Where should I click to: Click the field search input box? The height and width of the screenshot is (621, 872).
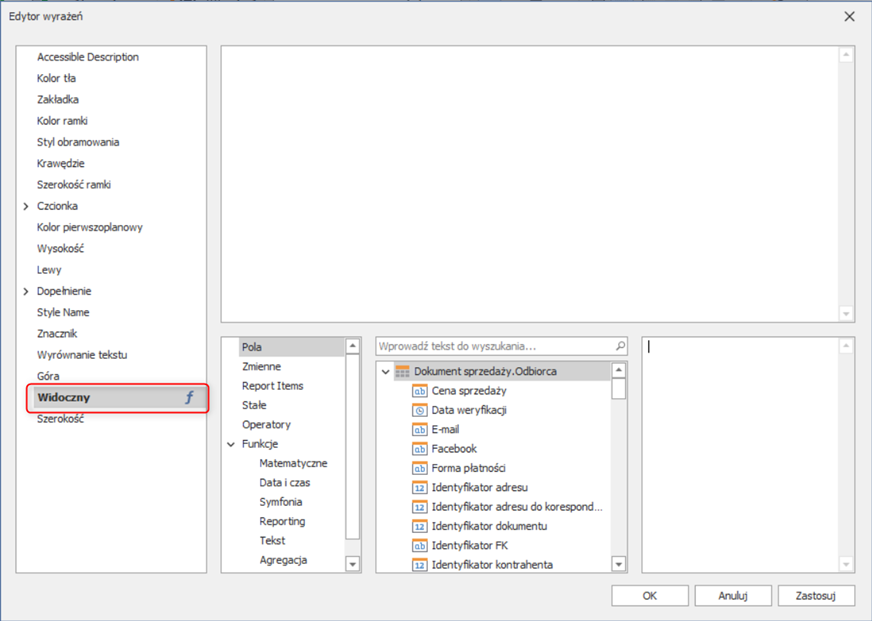[x=495, y=346]
